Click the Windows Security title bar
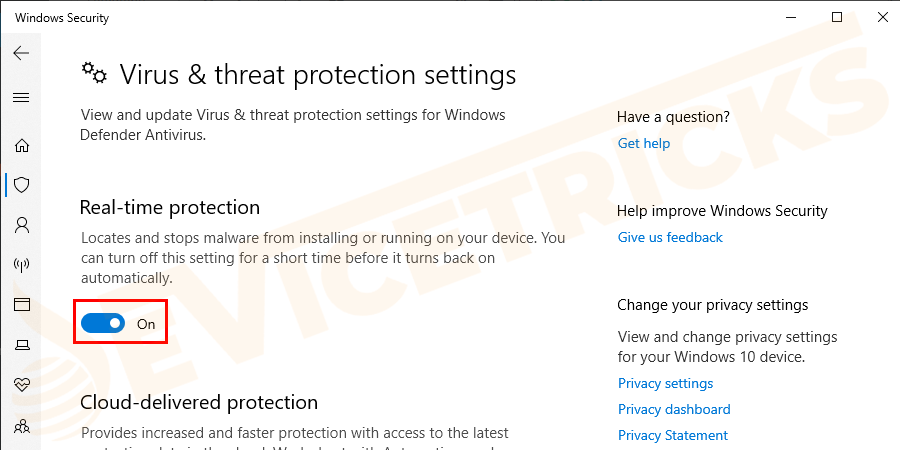Image resolution: width=900 pixels, height=450 pixels. [x=400, y=17]
